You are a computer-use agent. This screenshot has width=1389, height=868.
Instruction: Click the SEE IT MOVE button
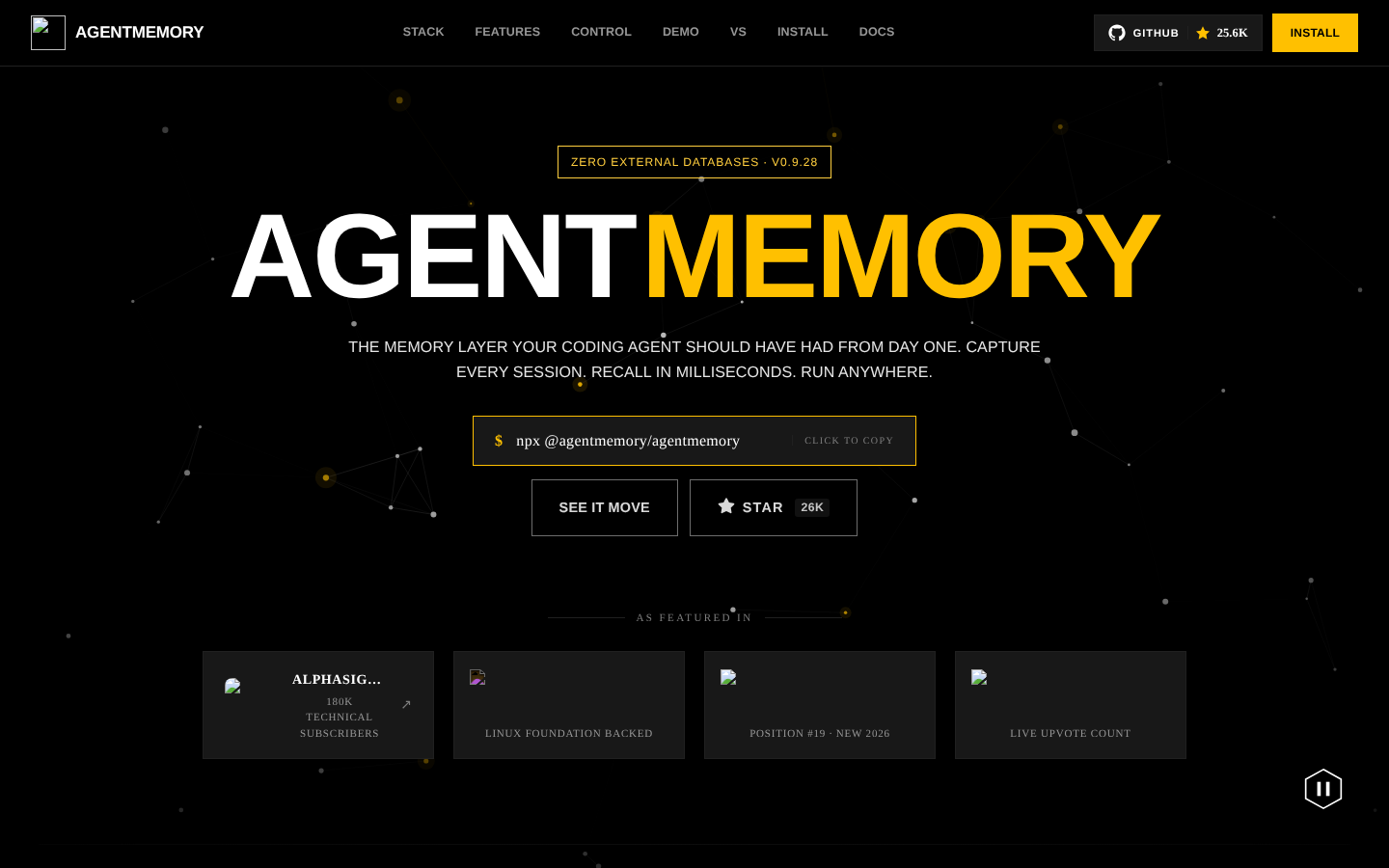click(x=605, y=507)
